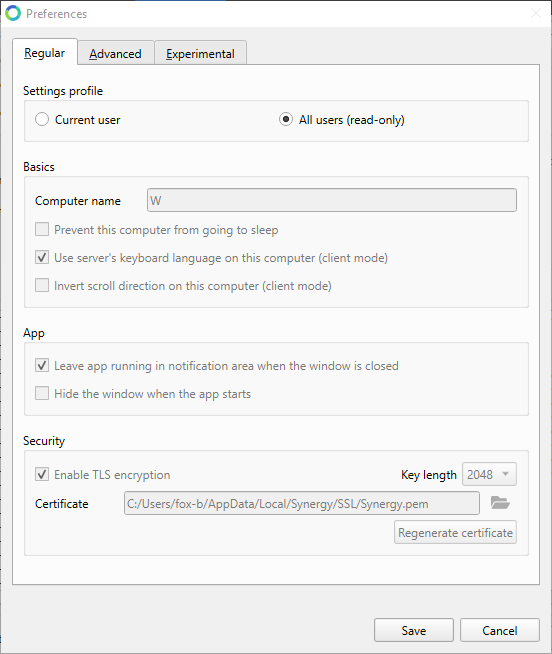Image resolution: width=552 pixels, height=654 pixels.
Task: Open the Key length 2048 dropdown
Action: click(489, 474)
